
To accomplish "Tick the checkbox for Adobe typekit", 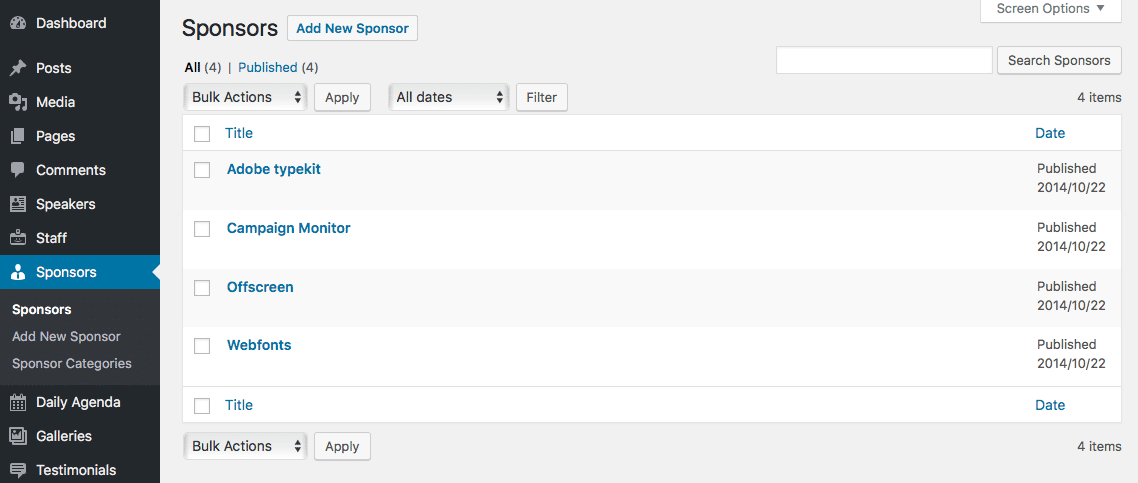I will pos(202,170).
